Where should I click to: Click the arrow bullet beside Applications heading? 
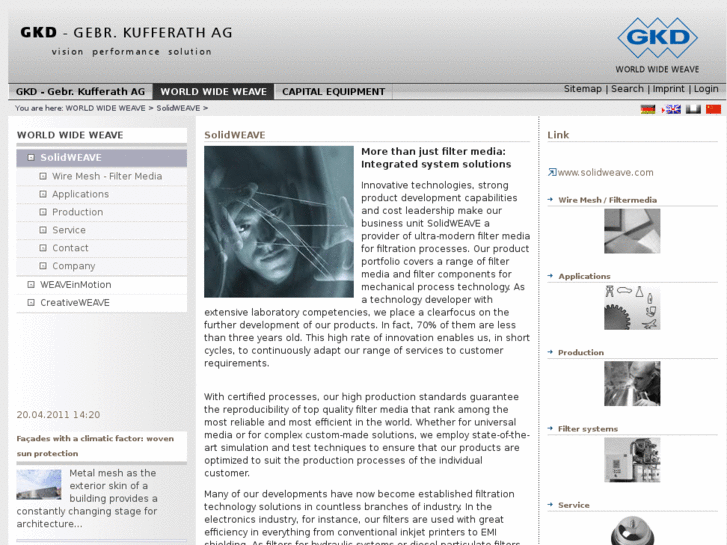point(550,276)
